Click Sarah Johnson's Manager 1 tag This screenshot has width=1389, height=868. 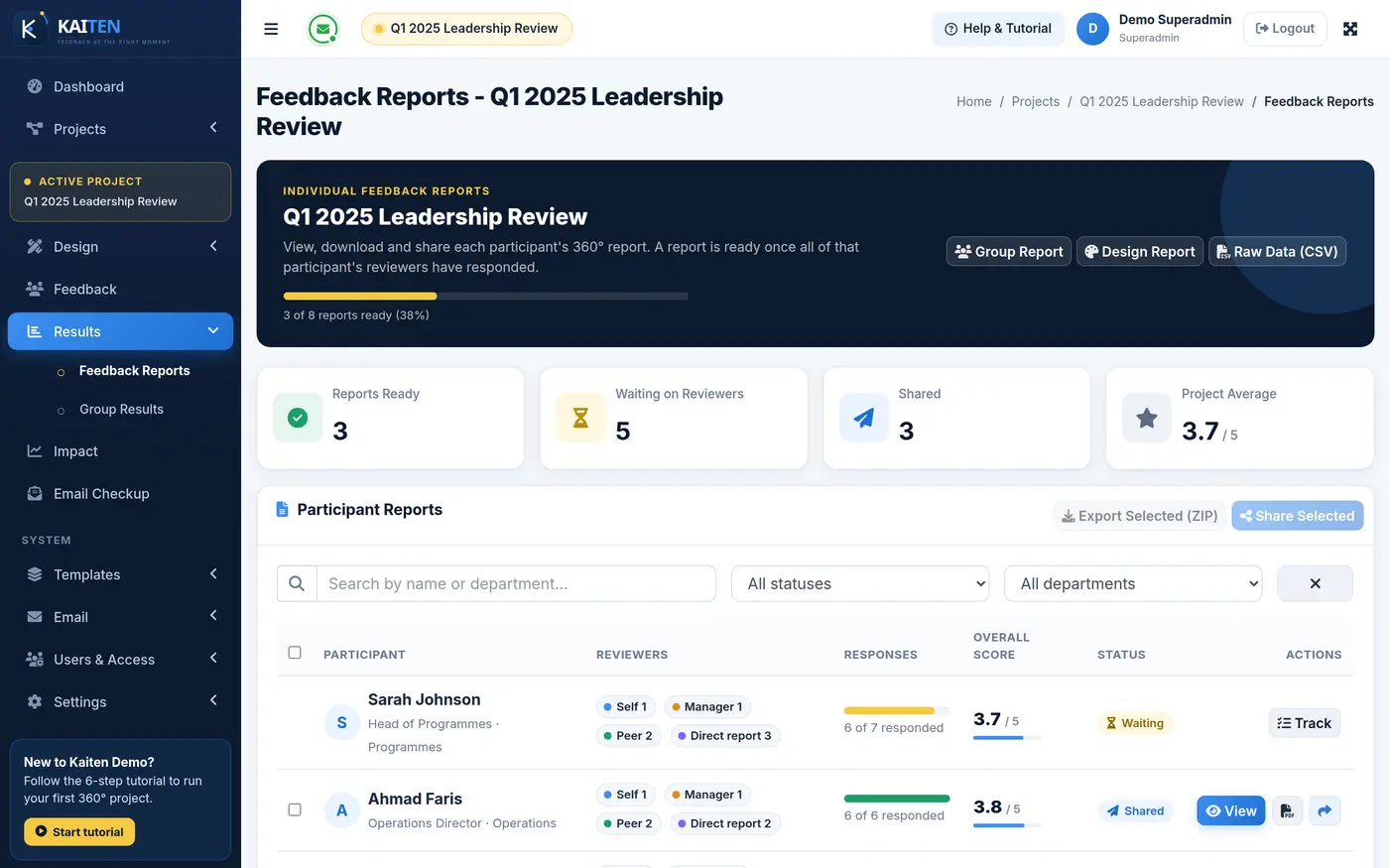(708, 707)
